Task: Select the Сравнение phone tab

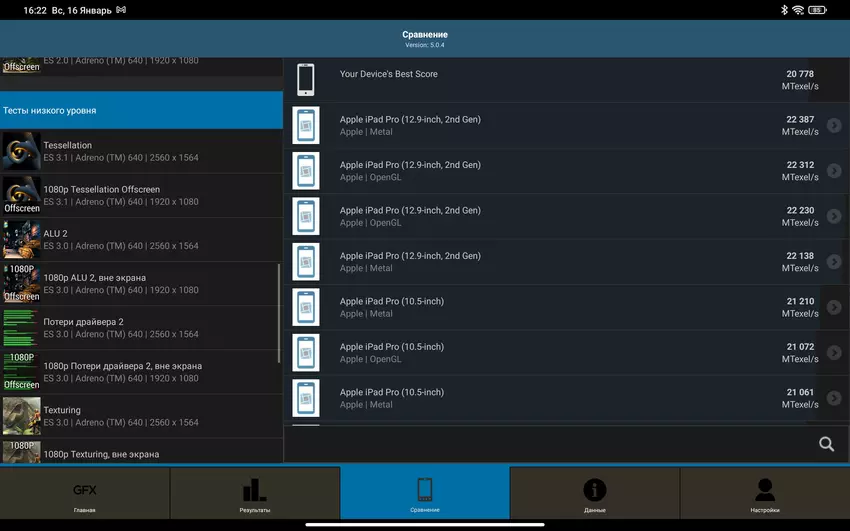Action: tap(425, 494)
